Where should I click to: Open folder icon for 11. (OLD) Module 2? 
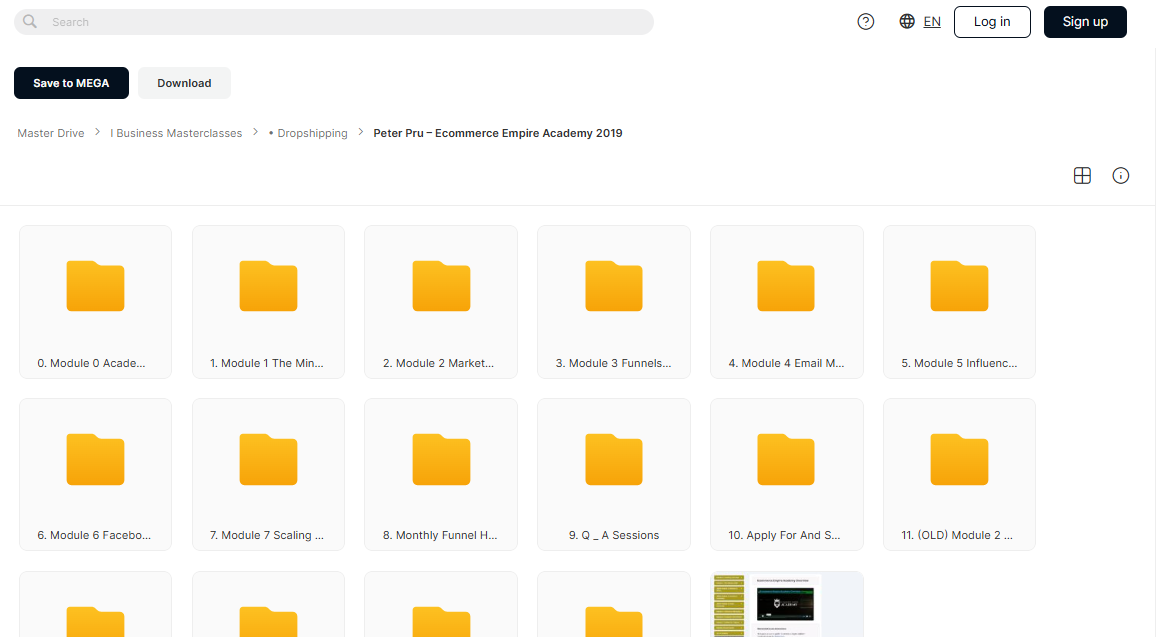coord(959,459)
